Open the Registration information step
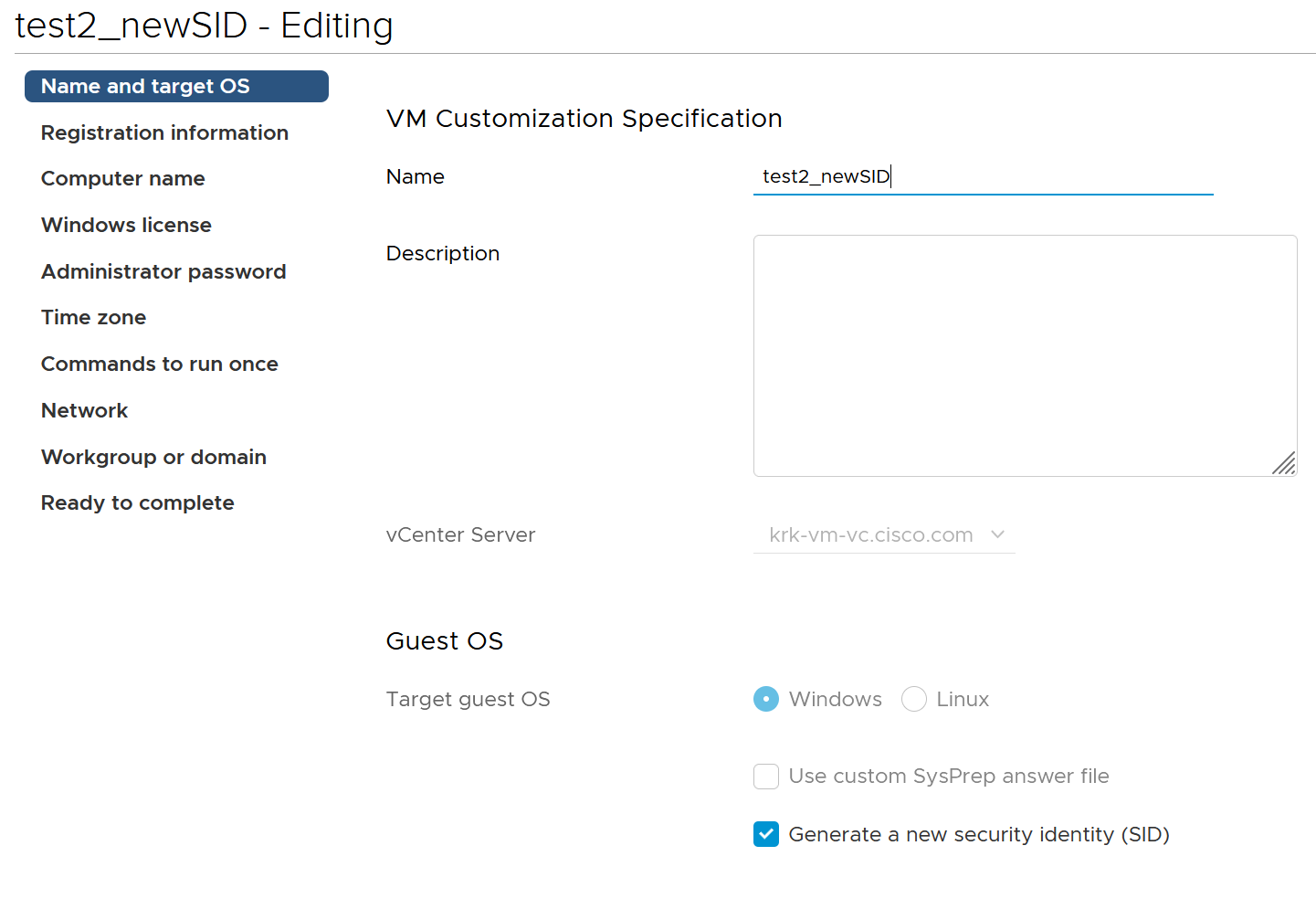Screen dimensions: 1316x909 pyautogui.click(x=164, y=132)
